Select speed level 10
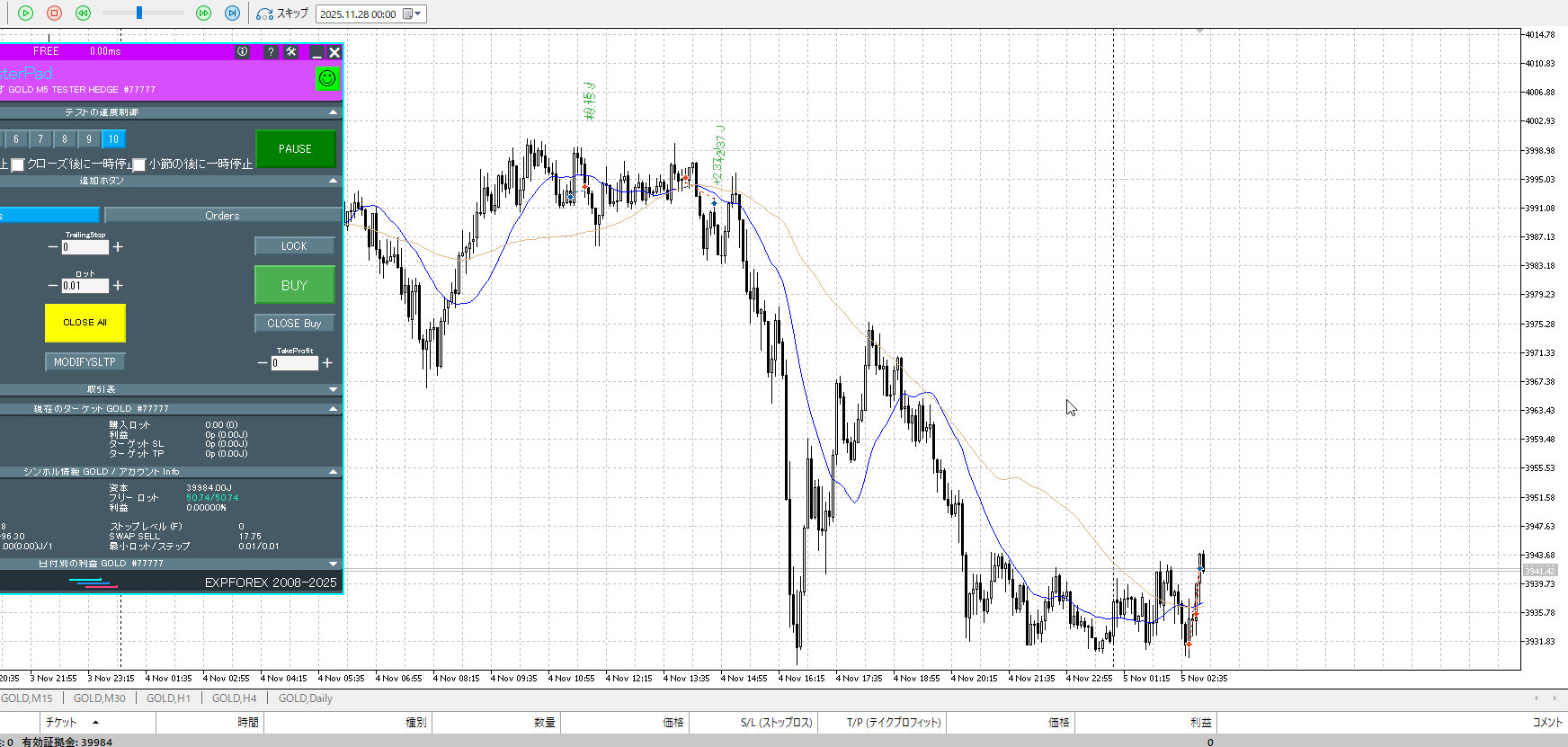This screenshot has height=747, width=1568. [113, 139]
